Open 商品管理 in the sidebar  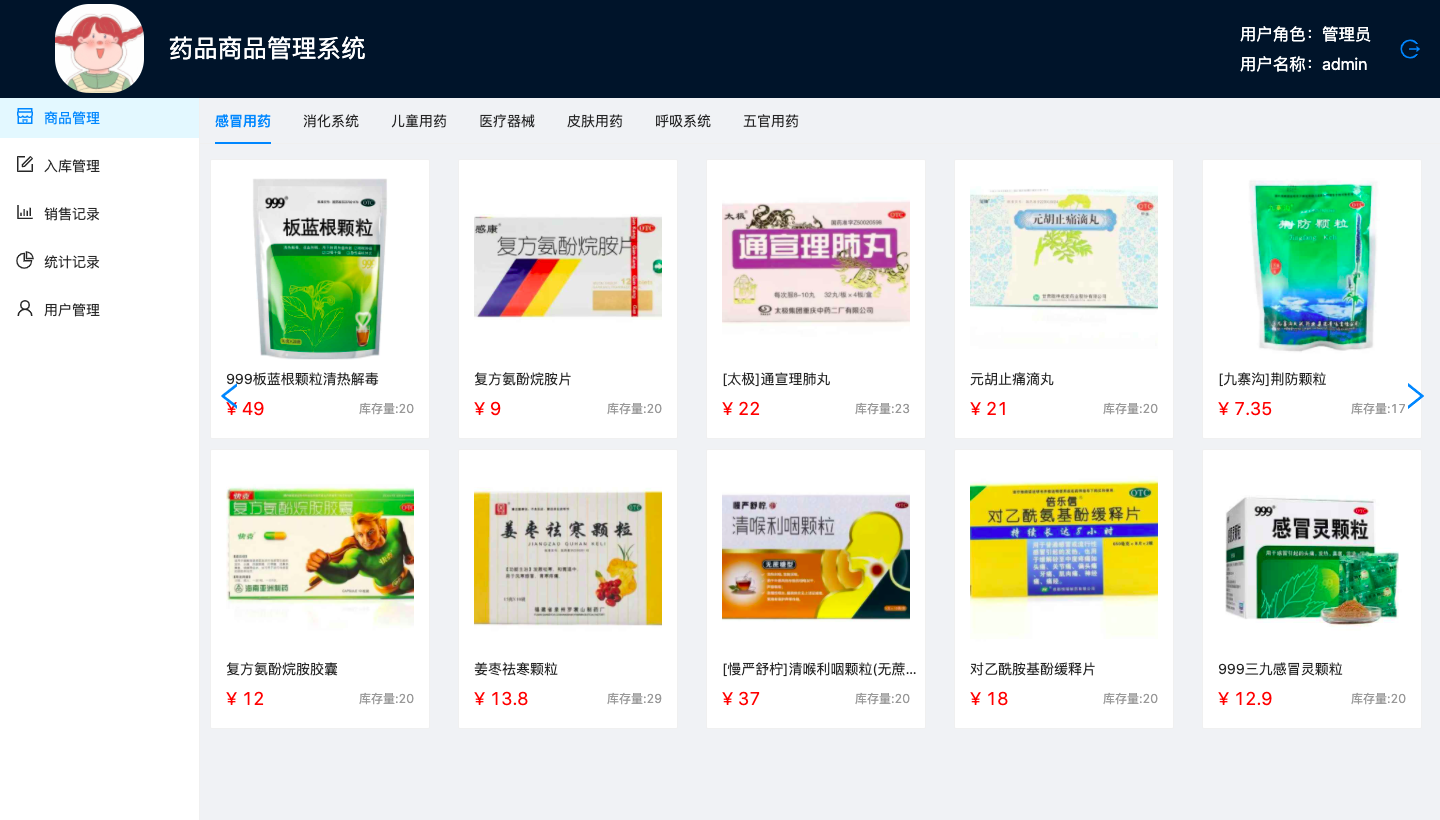coord(99,118)
